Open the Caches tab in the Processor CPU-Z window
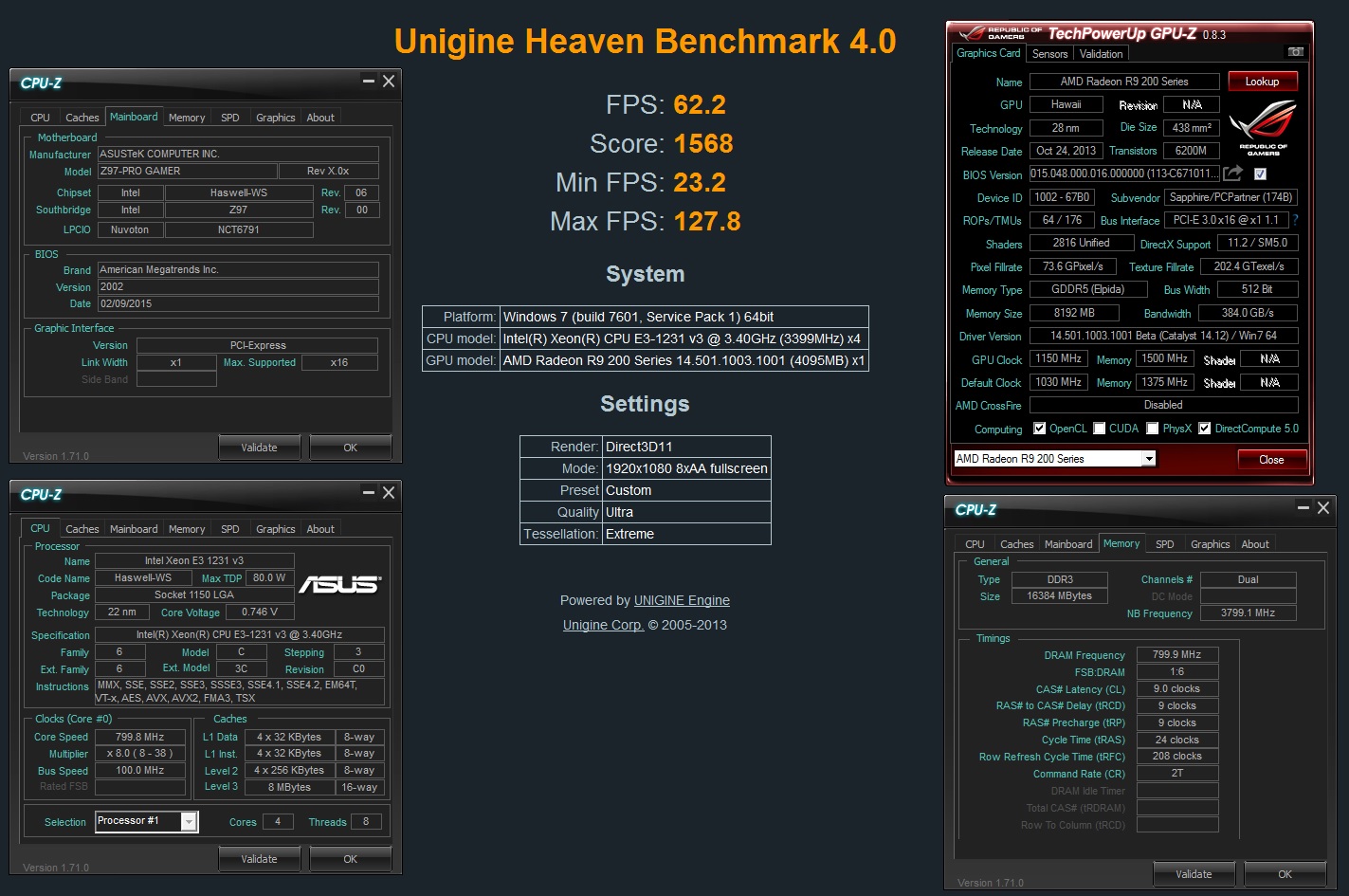The width and height of the screenshot is (1349, 896). coord(82,529)
